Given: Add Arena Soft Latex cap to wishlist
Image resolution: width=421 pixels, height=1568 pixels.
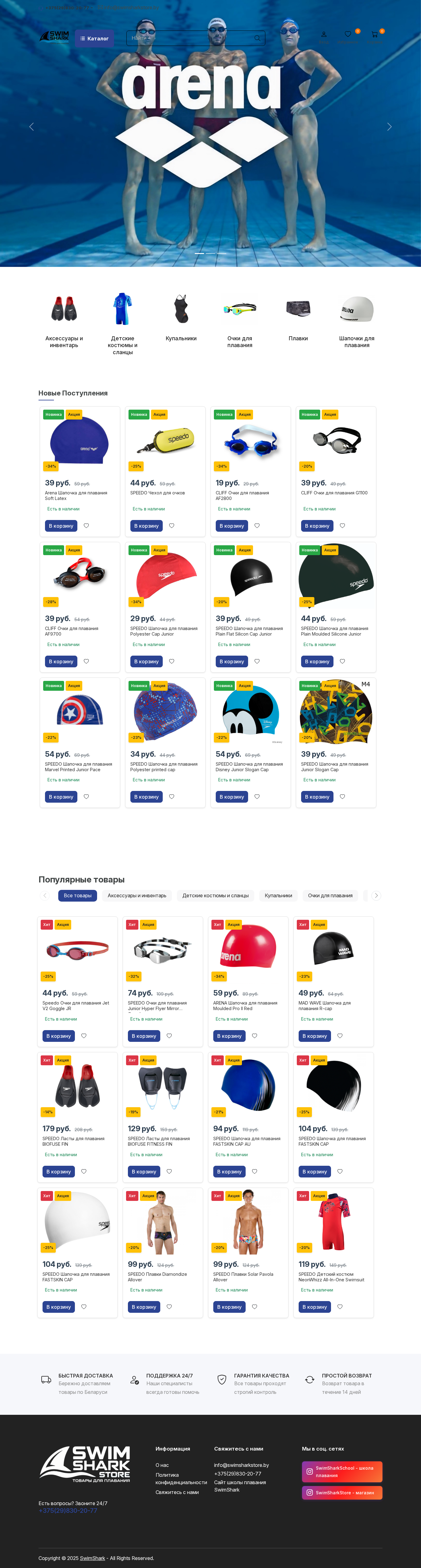Looking at the screenshot, I should [86, 526].
